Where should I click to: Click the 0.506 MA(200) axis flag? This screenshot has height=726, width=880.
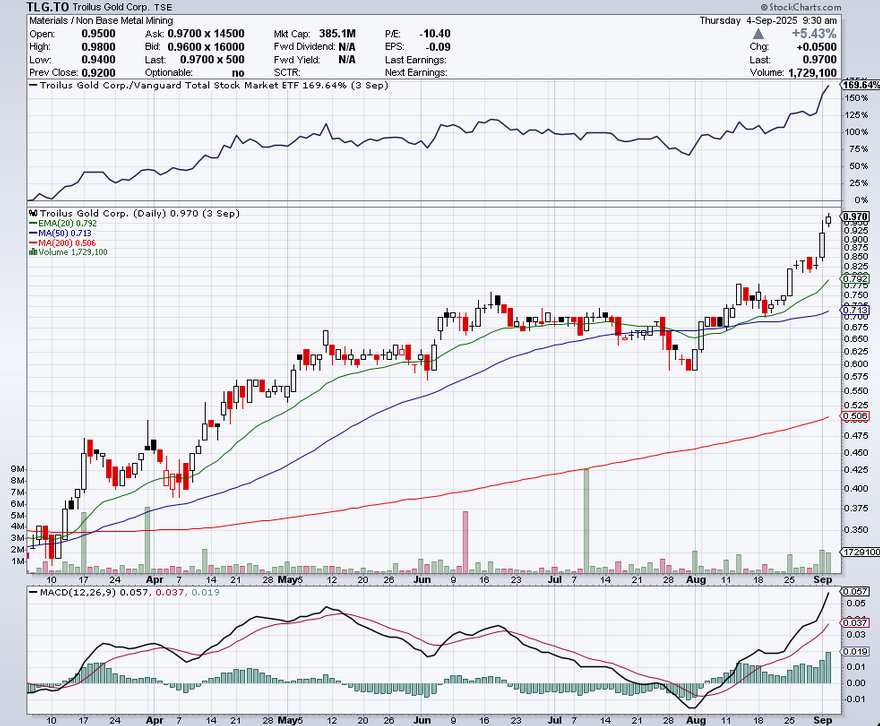[x=855, y=416]
